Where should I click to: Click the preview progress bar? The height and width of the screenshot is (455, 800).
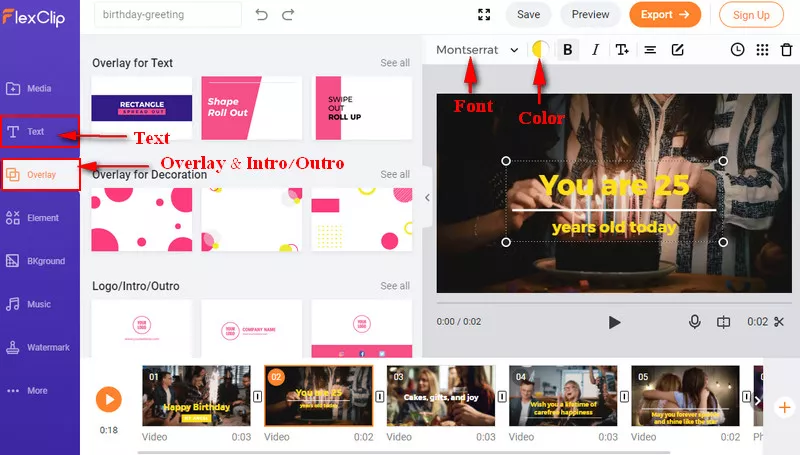point(614,303)
